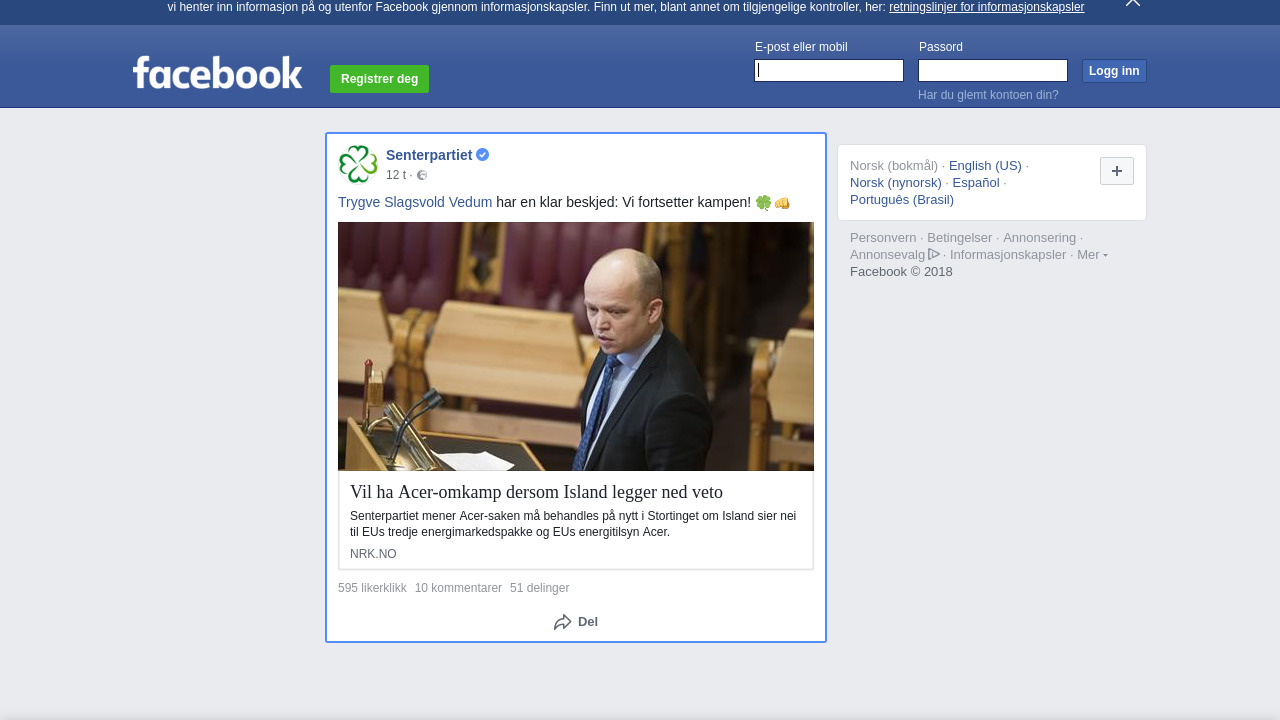Switch language to Español
The height and width of the screenshot is (720, 1280).
pyautogui.click(x=976, y=183)
